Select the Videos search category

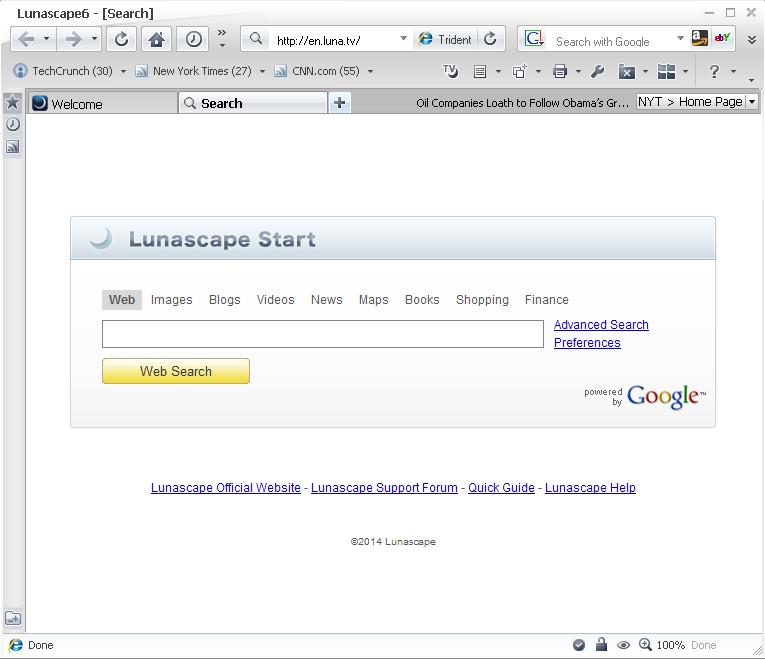[x=275, y=300]
